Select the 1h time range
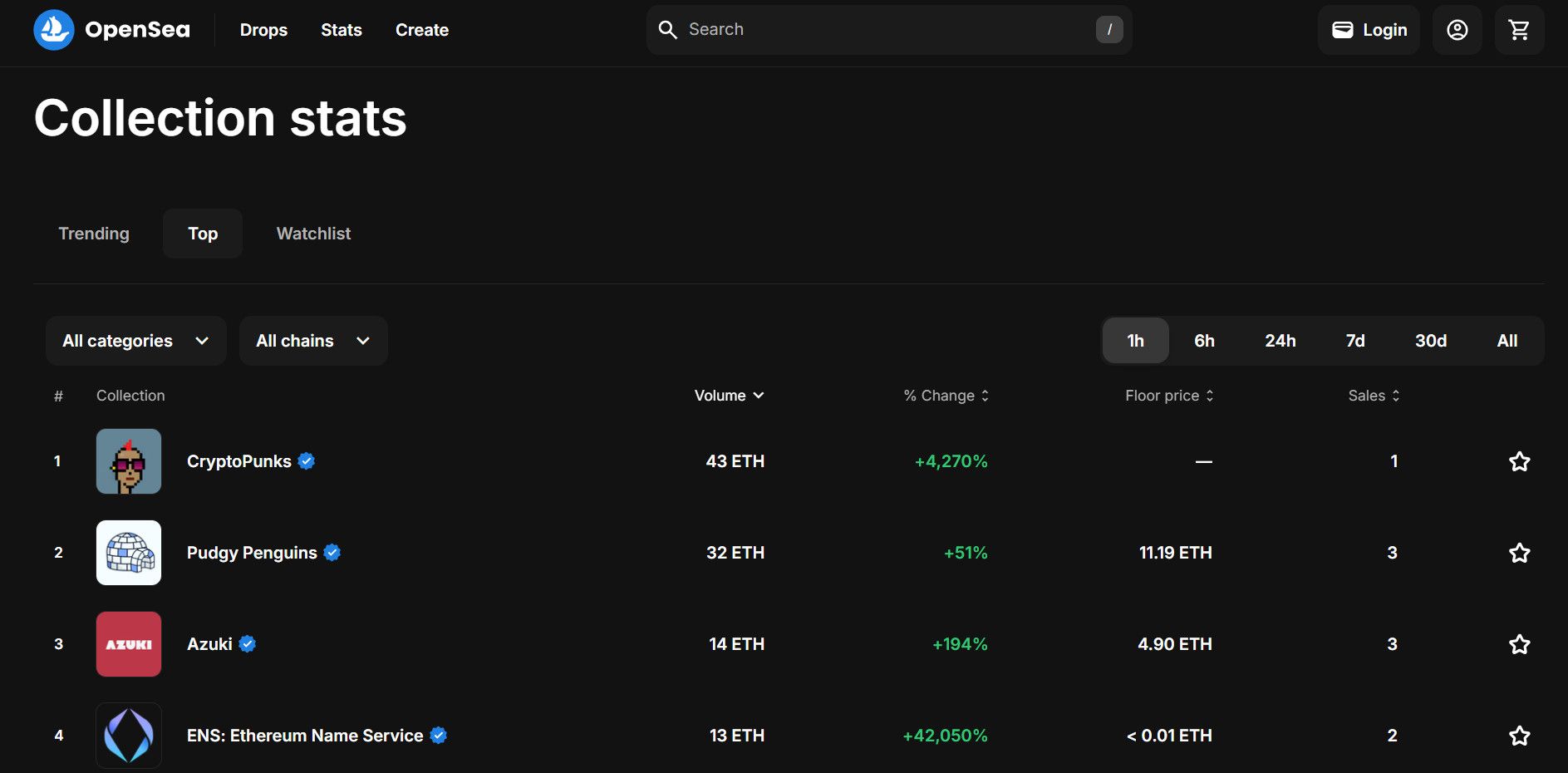 click(1136, 341)
